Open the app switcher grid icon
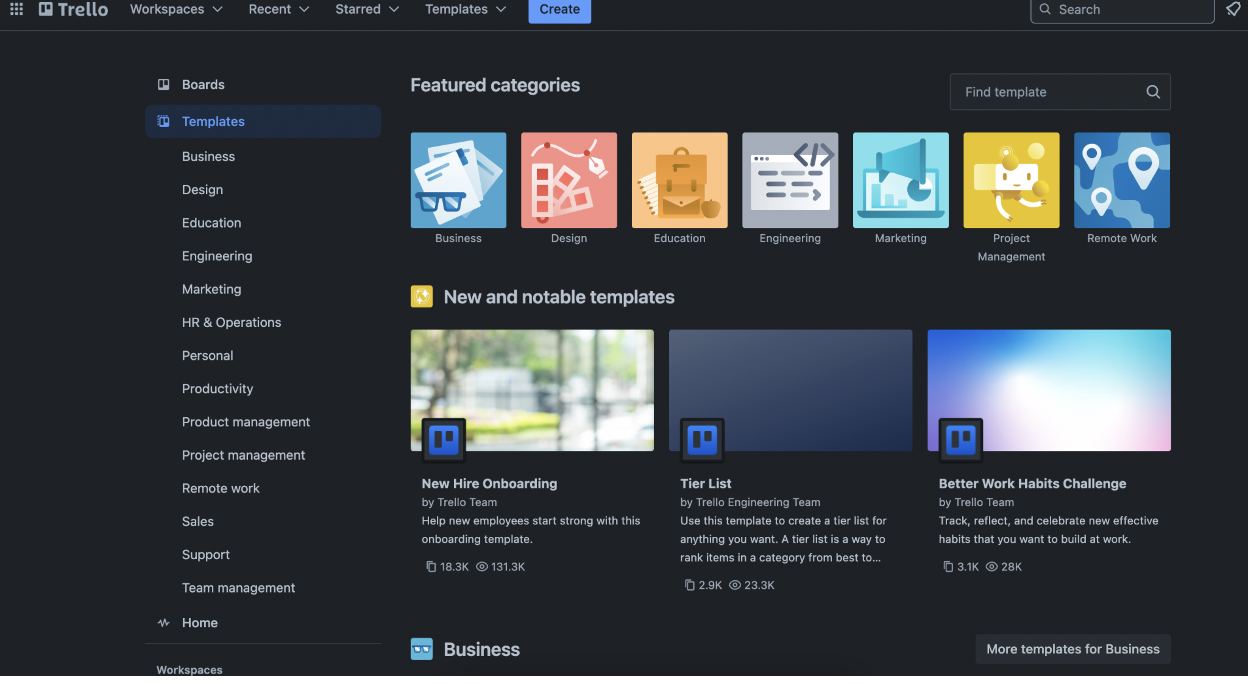This screenshot has width=1248, height=684. tap(16, 9)
